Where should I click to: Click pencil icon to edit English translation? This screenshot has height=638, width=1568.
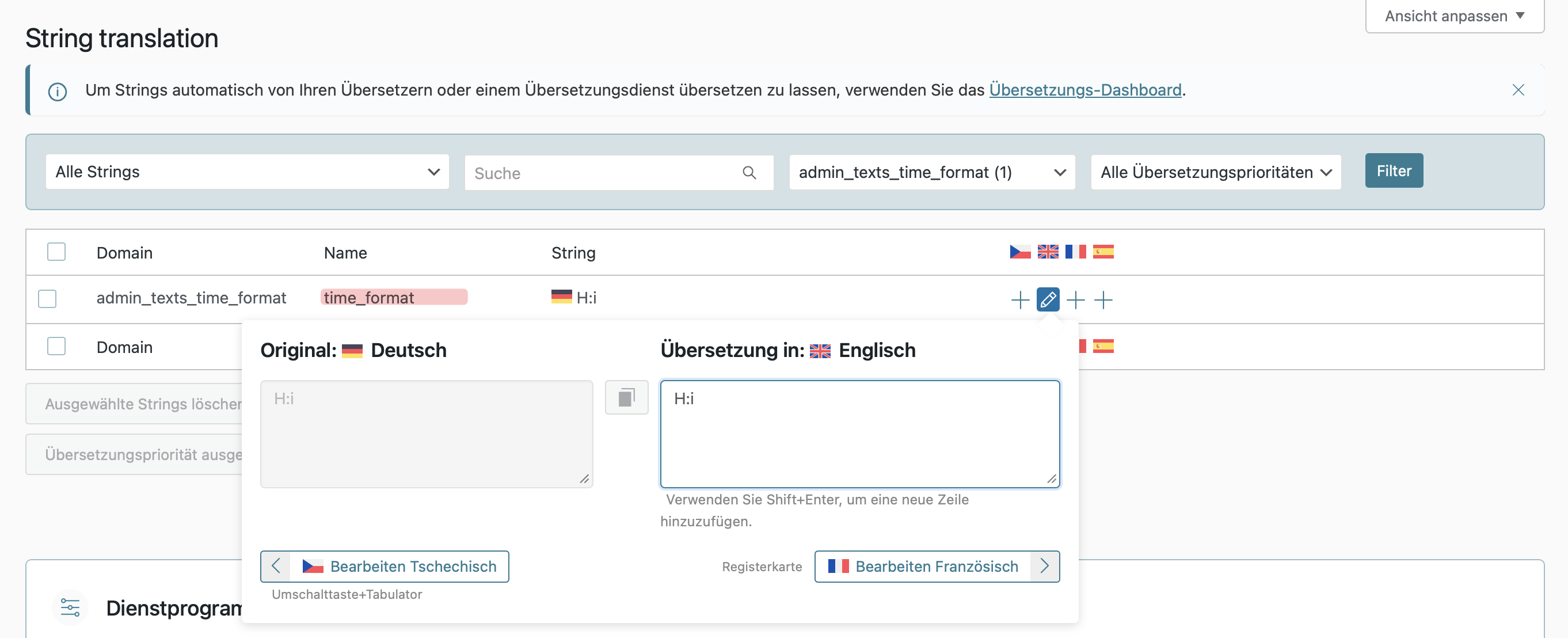point(1048,299)
